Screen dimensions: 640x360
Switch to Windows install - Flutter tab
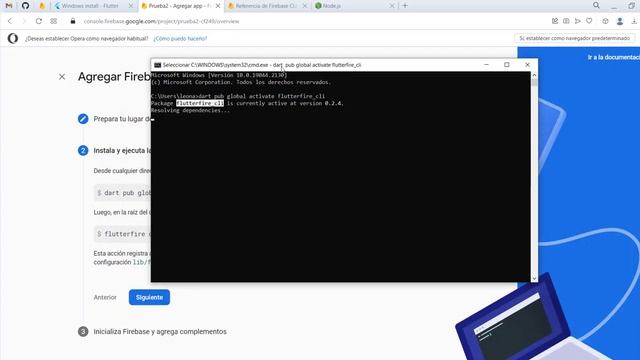(x=90, y=6)
